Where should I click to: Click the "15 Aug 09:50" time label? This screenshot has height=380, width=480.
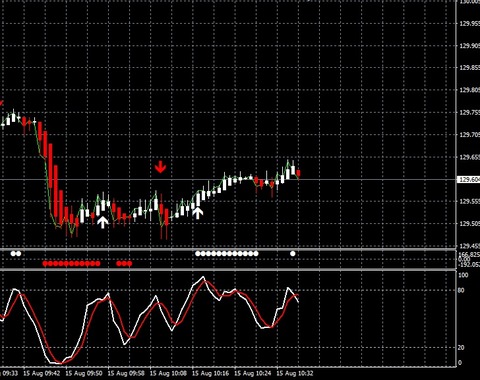tap(84, 373)
